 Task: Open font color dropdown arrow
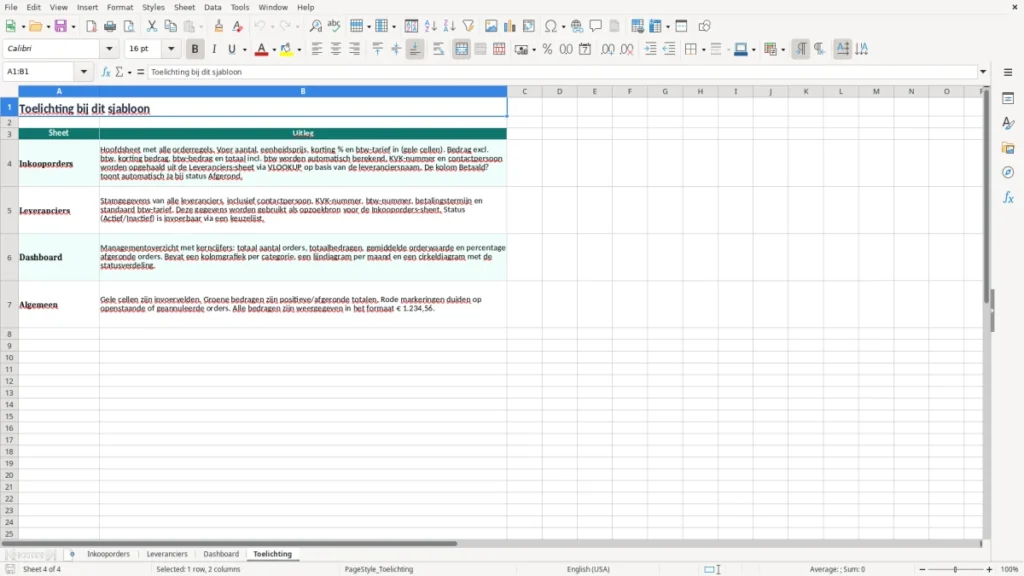274,50
